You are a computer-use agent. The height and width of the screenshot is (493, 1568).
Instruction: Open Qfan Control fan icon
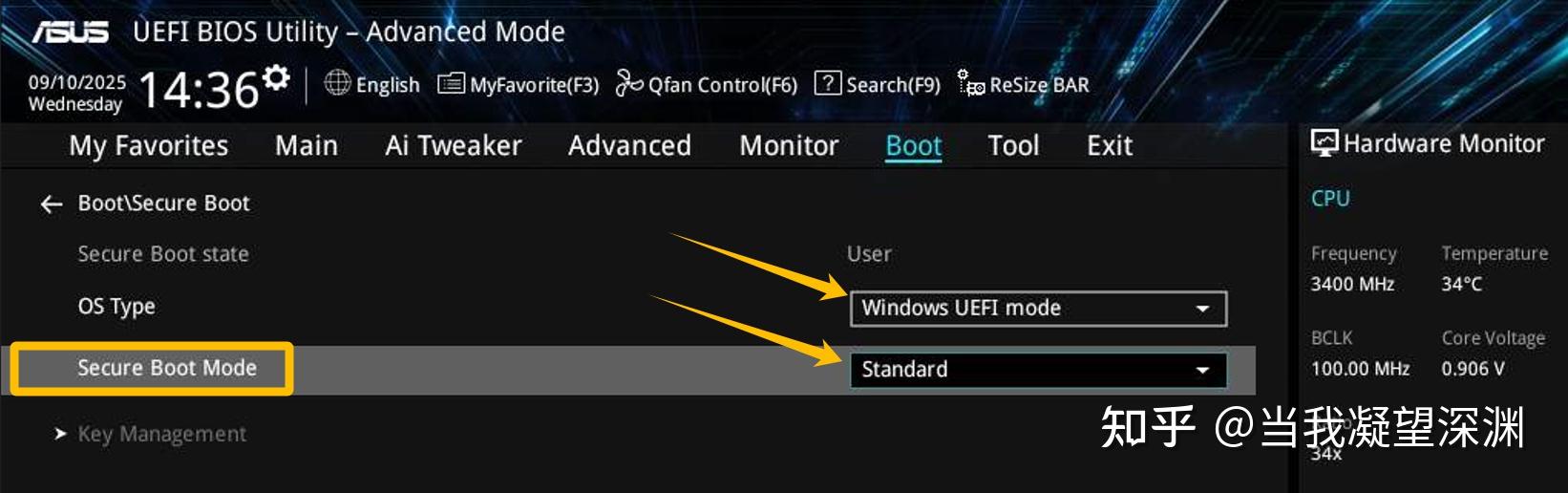(x=629, y=83)
